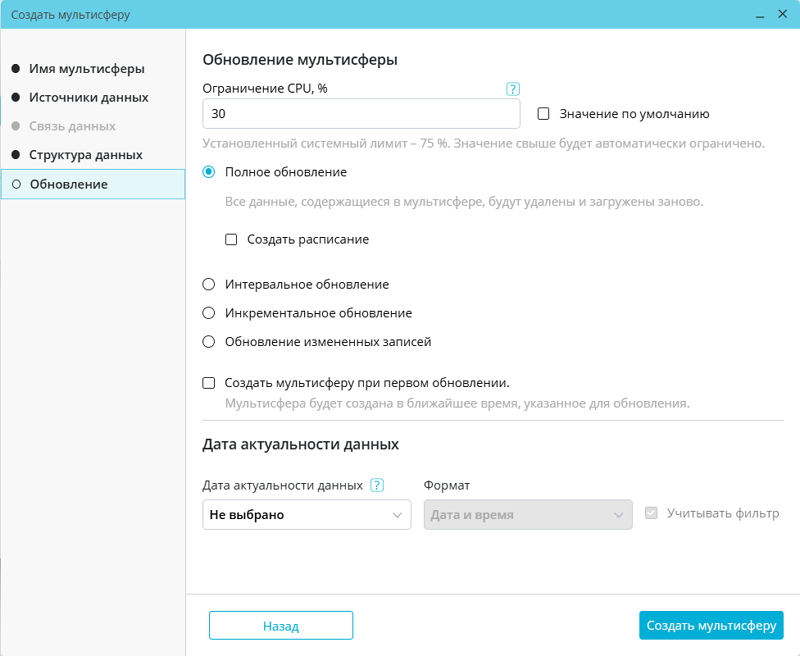Click help icon beside data relevance date
Image resolution: width=800 pixels, height=656 pixels.
377,486
